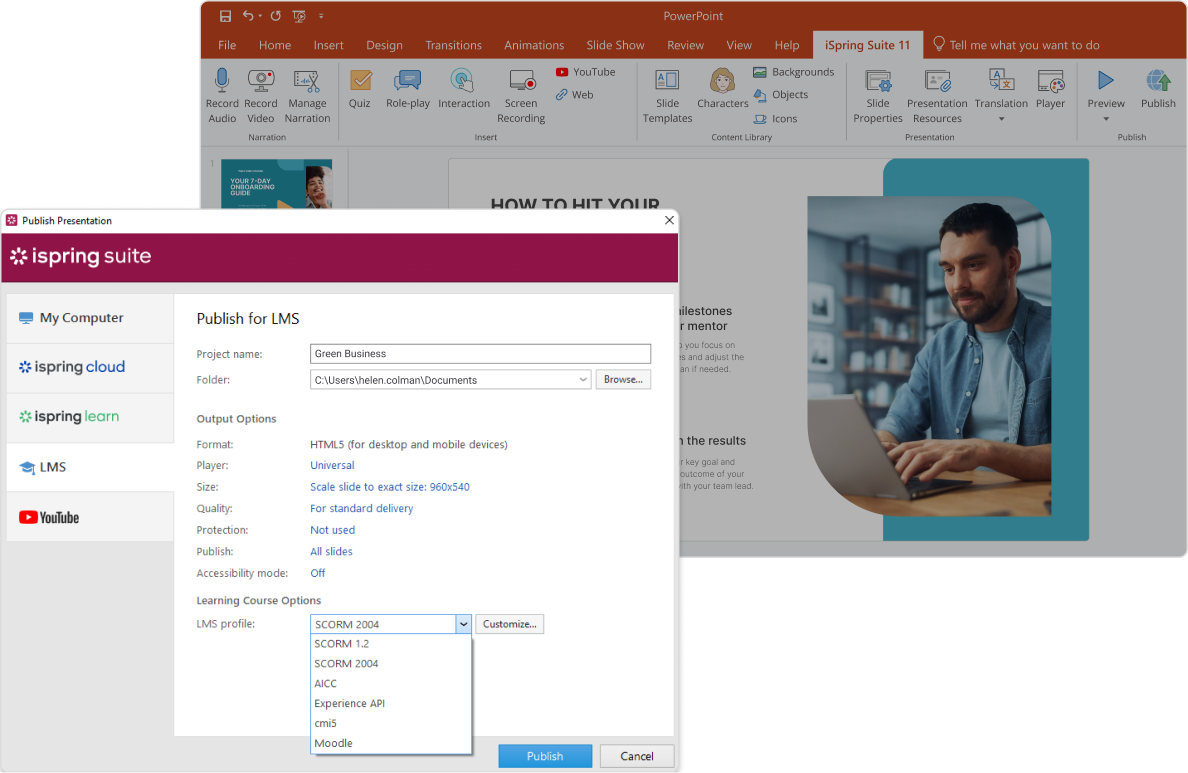Select the Record Audio tool
This screenshot has height=773, width=1188.
click(222, 95)
